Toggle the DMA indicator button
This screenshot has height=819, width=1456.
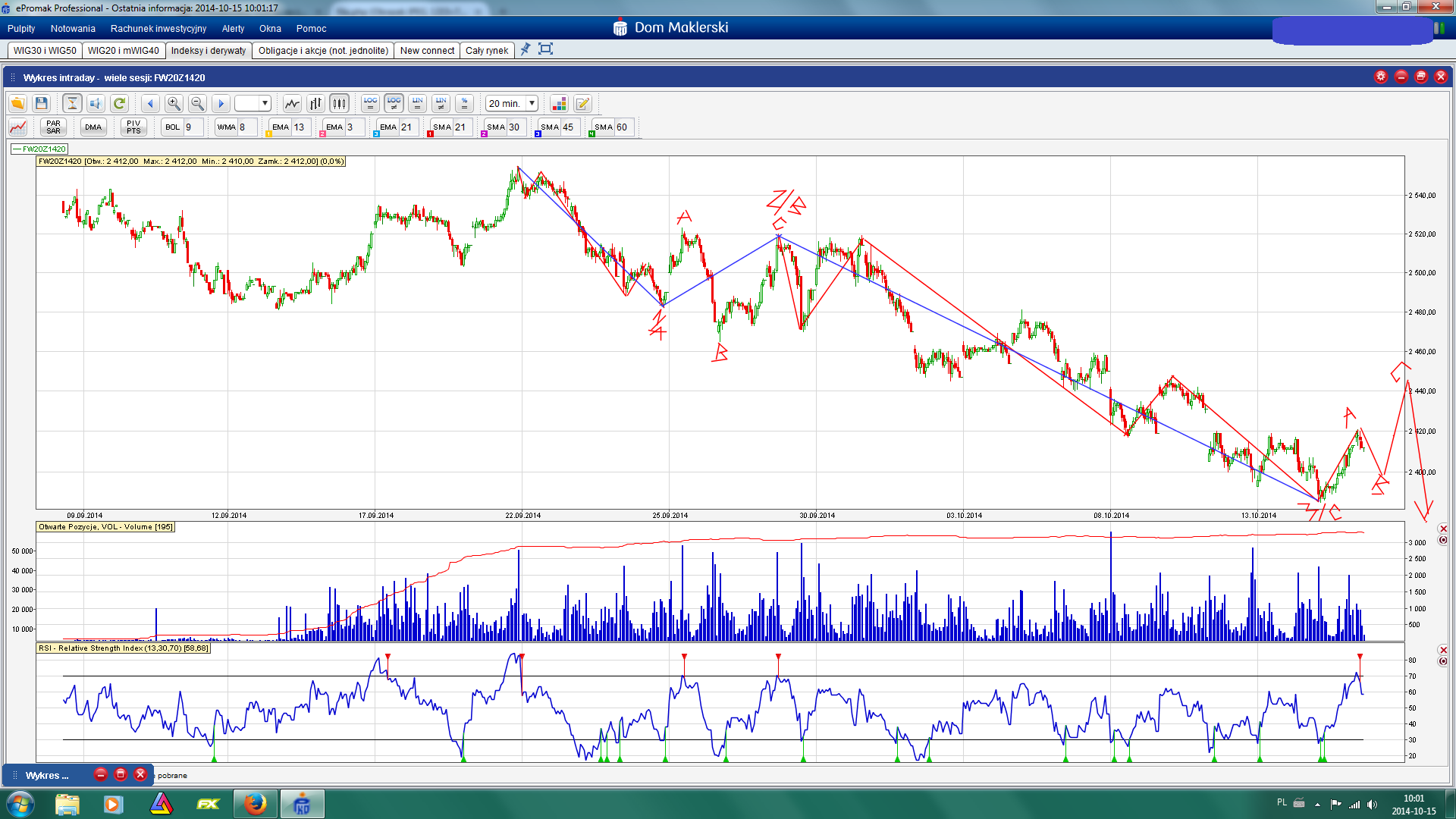pyautogui.click(x=93, y=127)
